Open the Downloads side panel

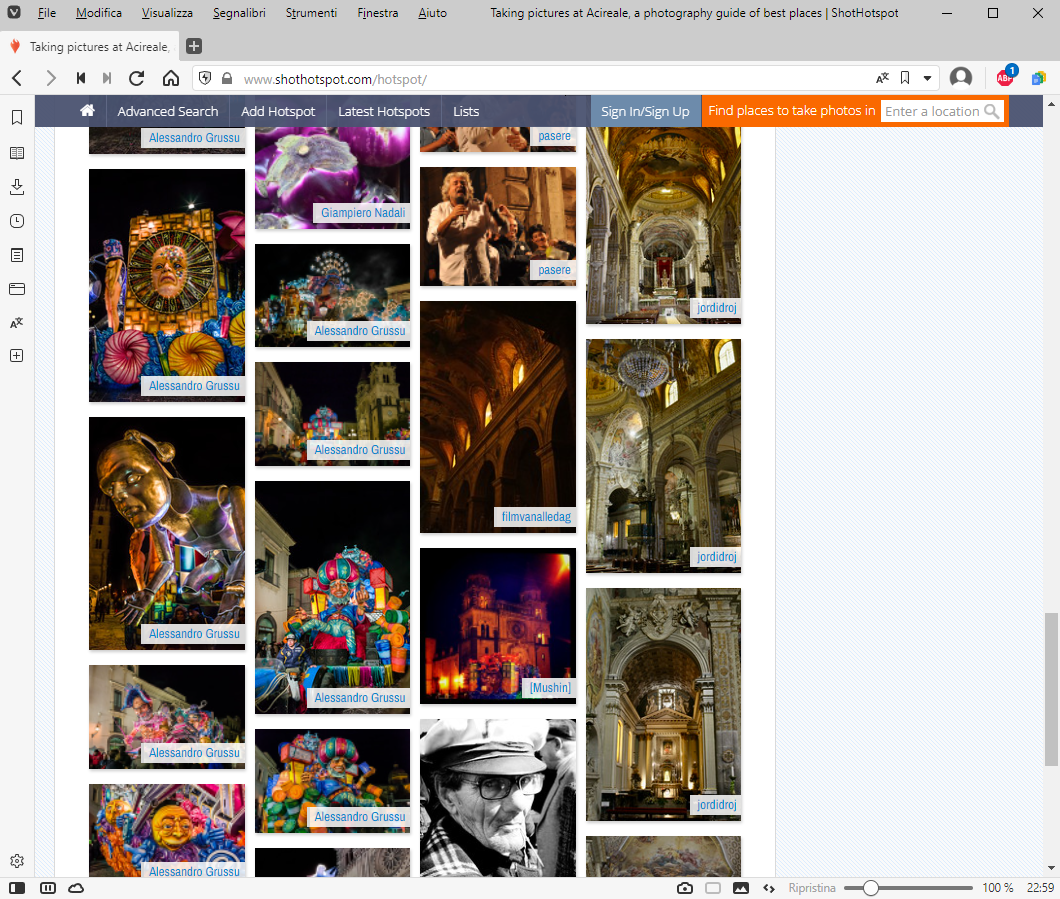(x=17, y=187)
